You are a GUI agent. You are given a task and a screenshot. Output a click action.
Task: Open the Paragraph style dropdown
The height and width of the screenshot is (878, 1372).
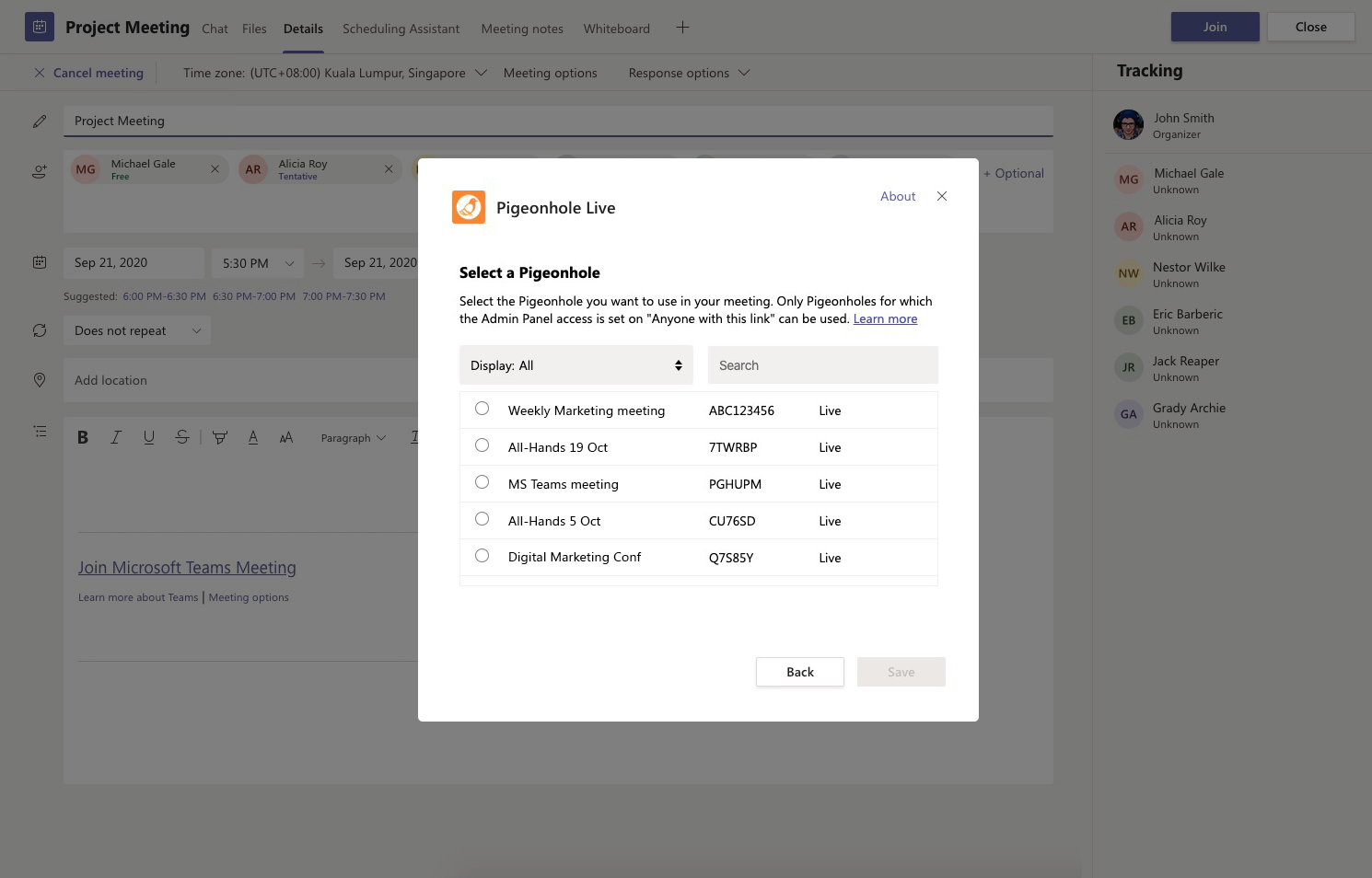coord(354,438)
